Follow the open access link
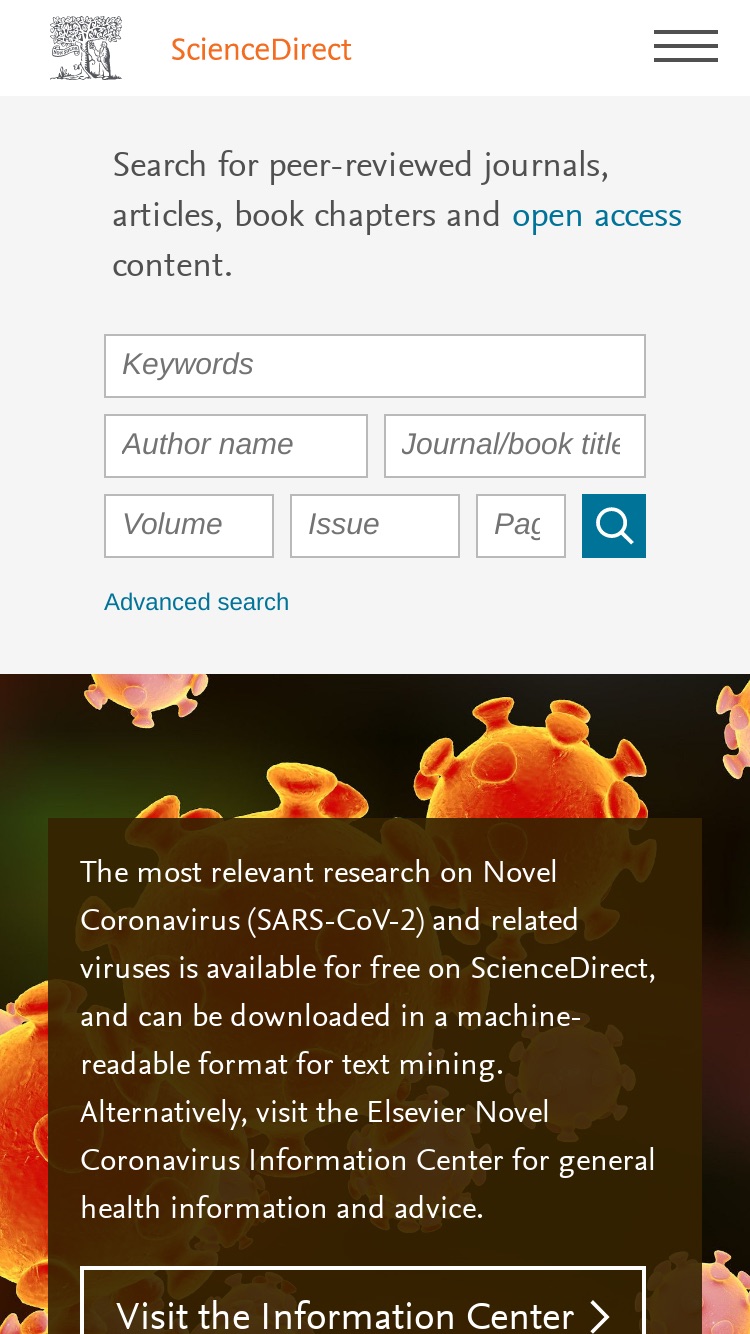The image size is (750, 1334). (597, 216)
